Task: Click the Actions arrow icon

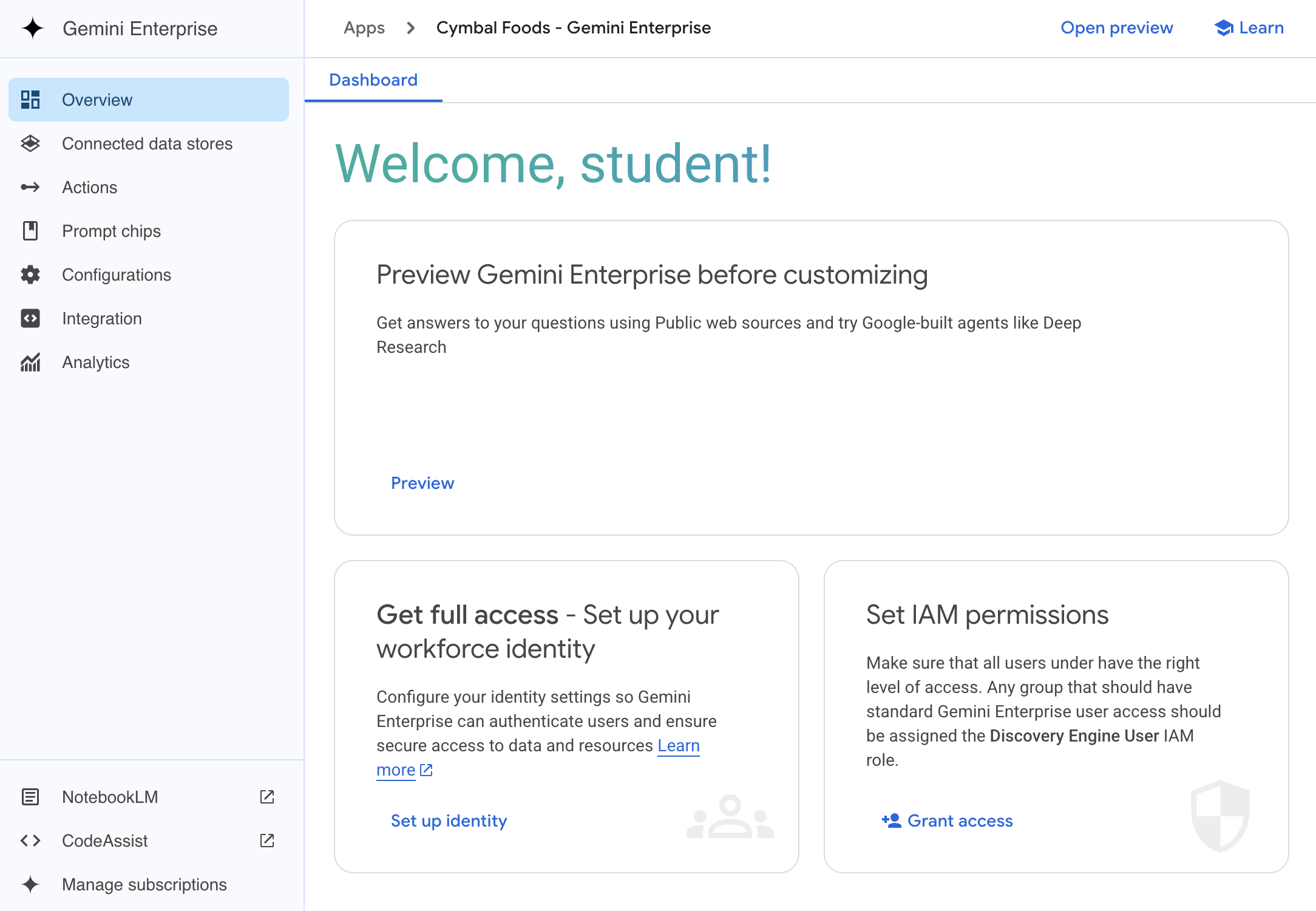Action: click(30, 187)
